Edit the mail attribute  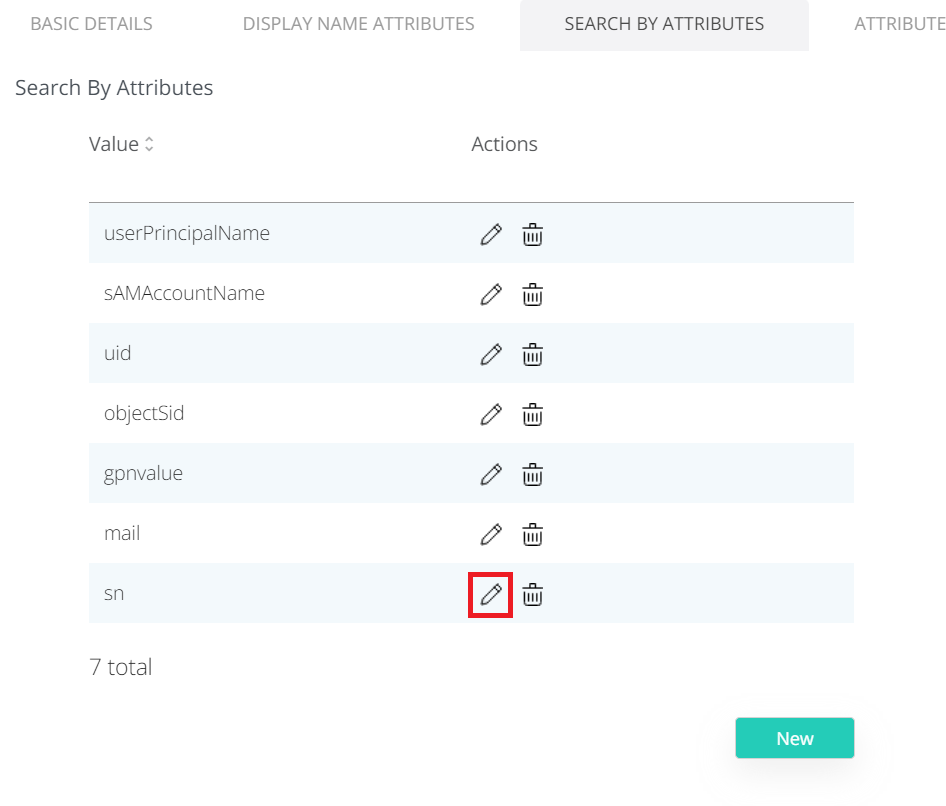point(490,535)
